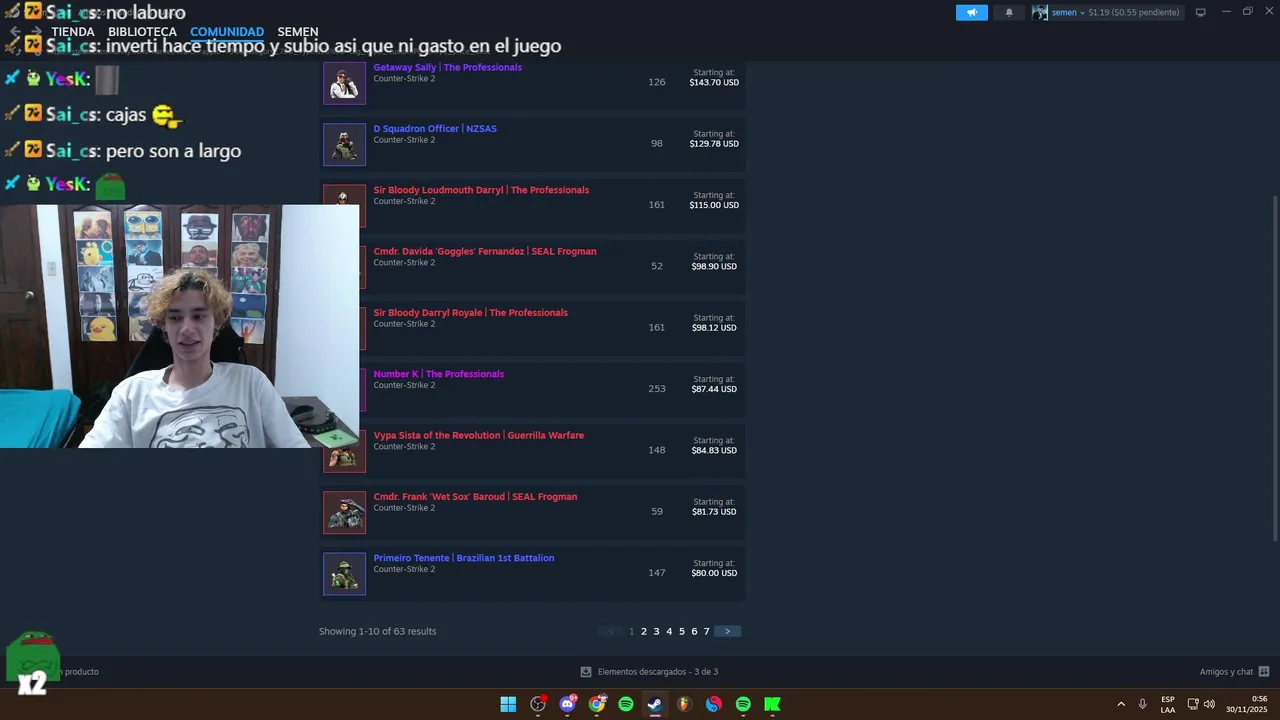Go to results page 6
This screenshot has width=1280, height=720.
coord(694,632)
